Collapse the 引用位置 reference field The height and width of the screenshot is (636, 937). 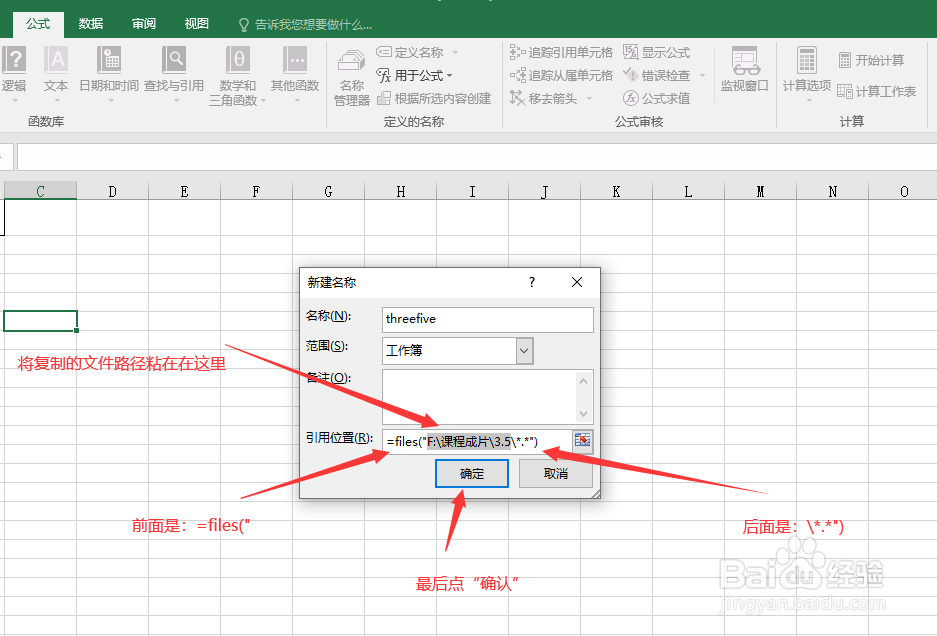pos(581,440)
